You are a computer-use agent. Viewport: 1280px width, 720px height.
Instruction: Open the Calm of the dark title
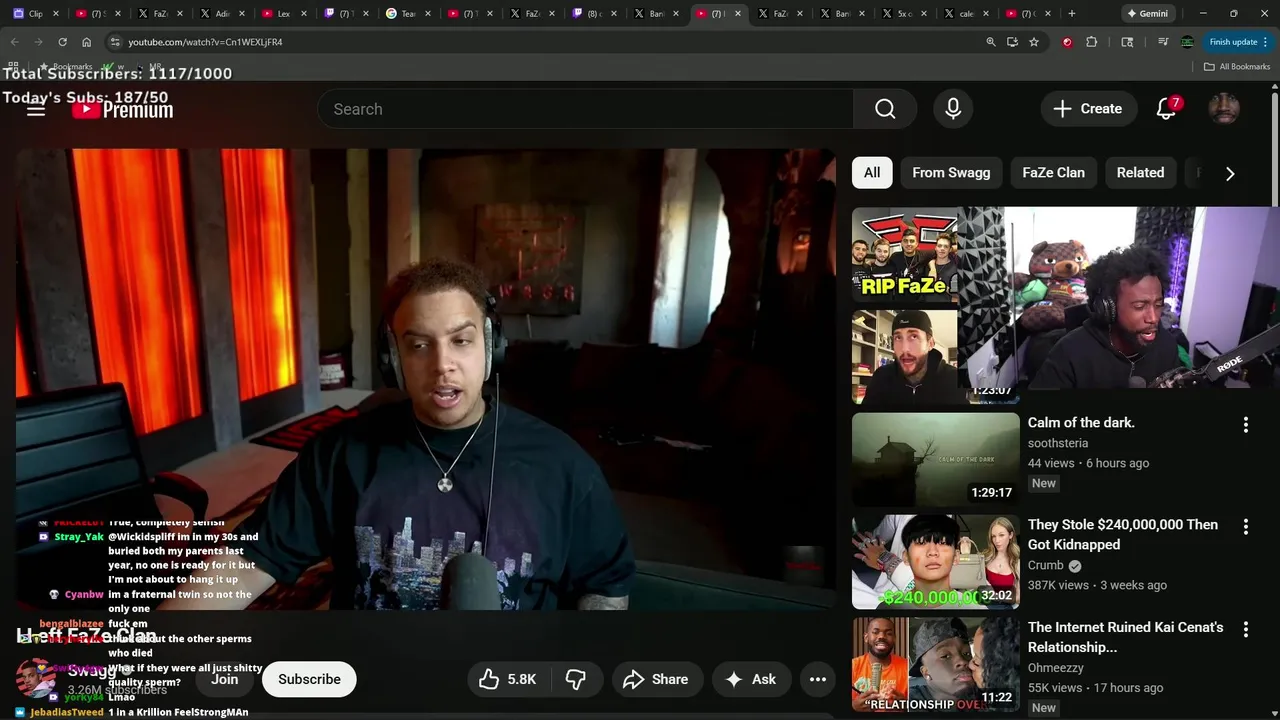[1081, 423]
